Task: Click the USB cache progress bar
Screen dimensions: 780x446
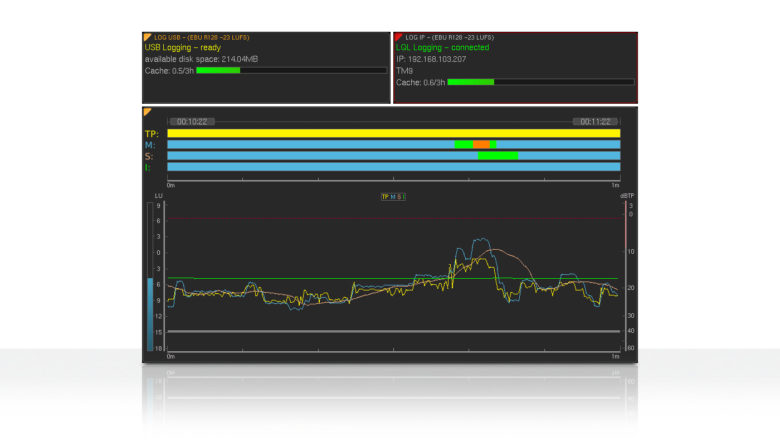Action: pos(291,71)
